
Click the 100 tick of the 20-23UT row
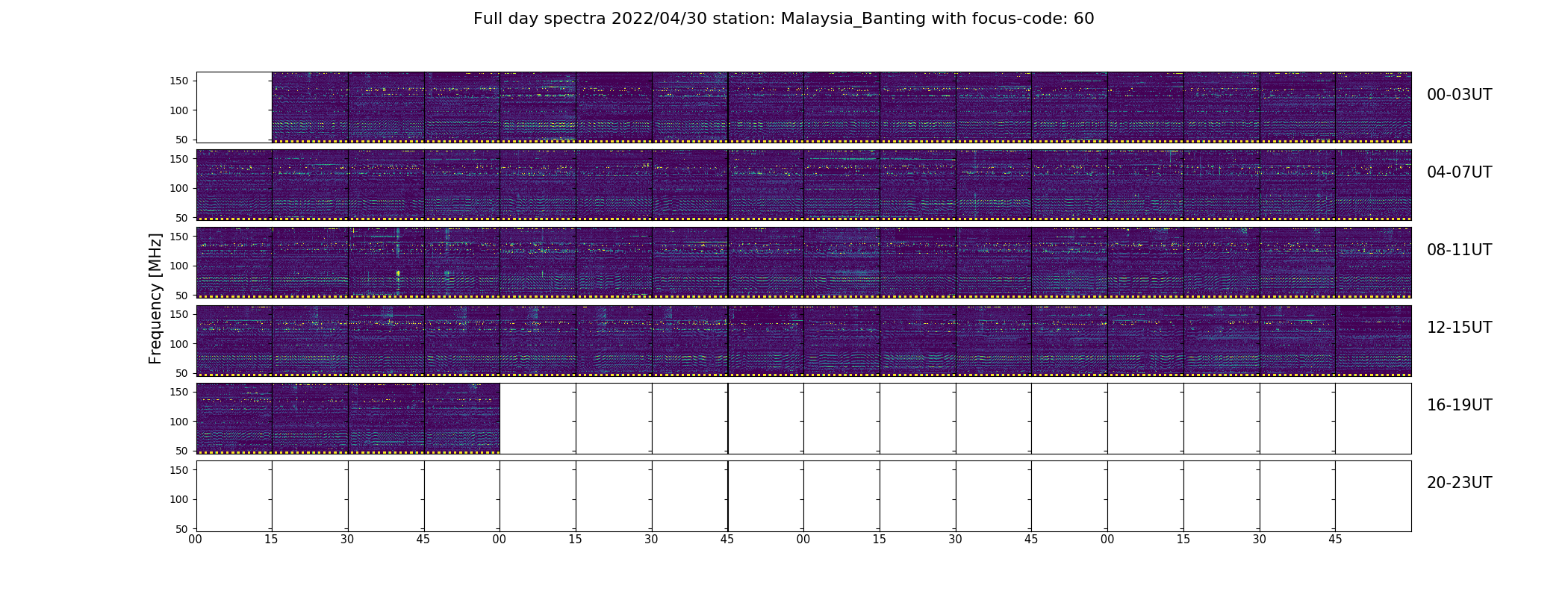(179, 498)
